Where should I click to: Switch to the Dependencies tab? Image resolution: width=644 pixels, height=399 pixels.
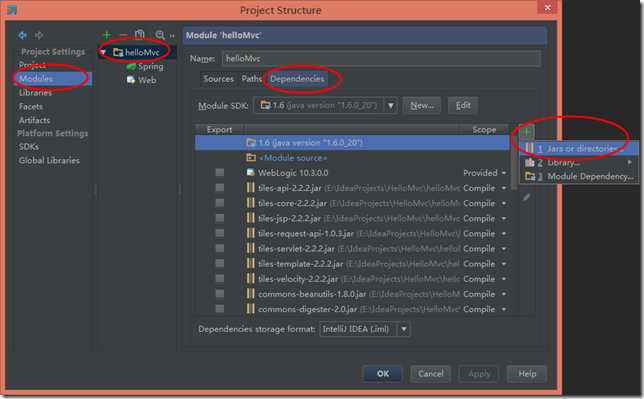pos(297,78)
